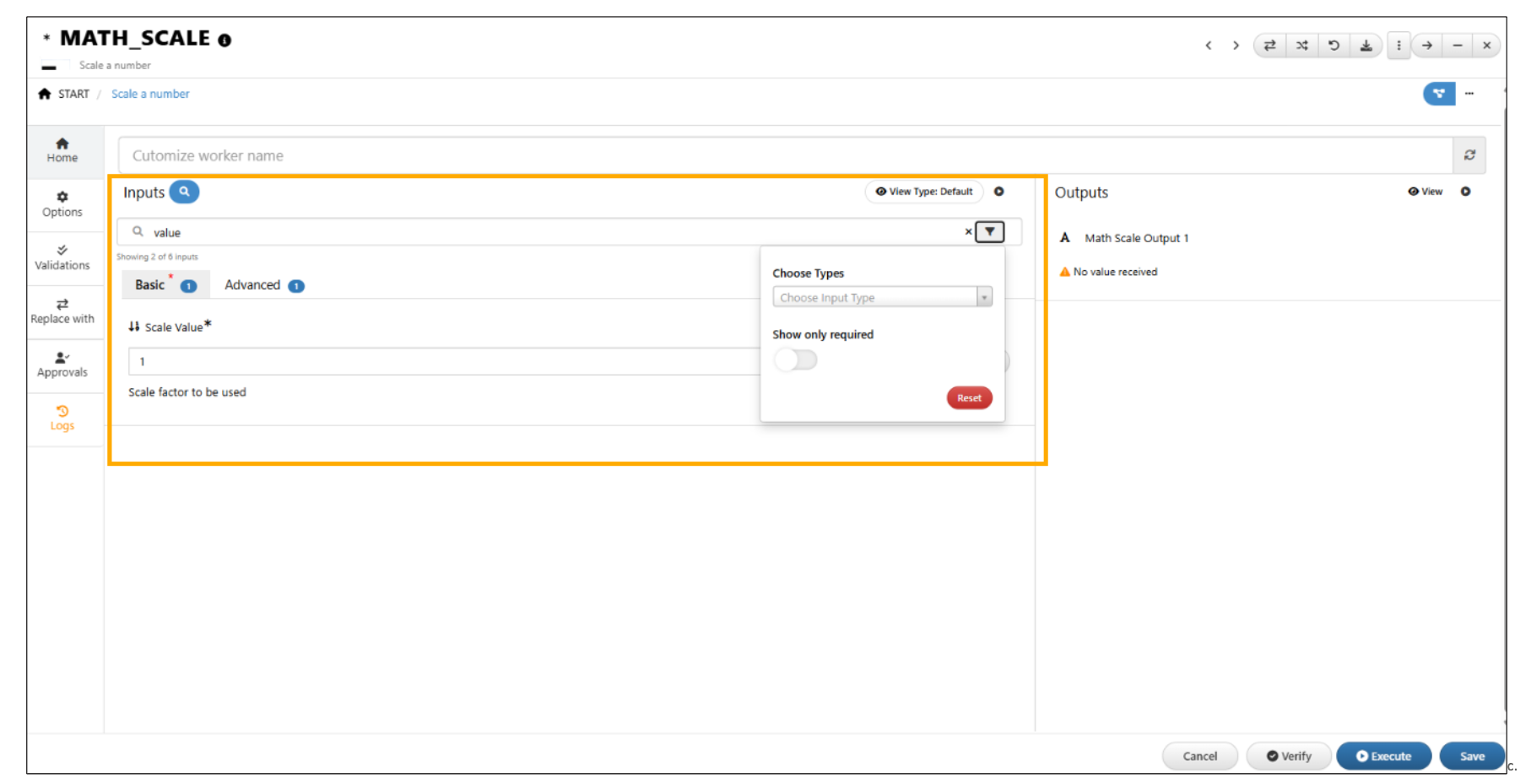The image size is (1531, 784).
Task: Click the download toolbar icon
Action: (1366, 46)
